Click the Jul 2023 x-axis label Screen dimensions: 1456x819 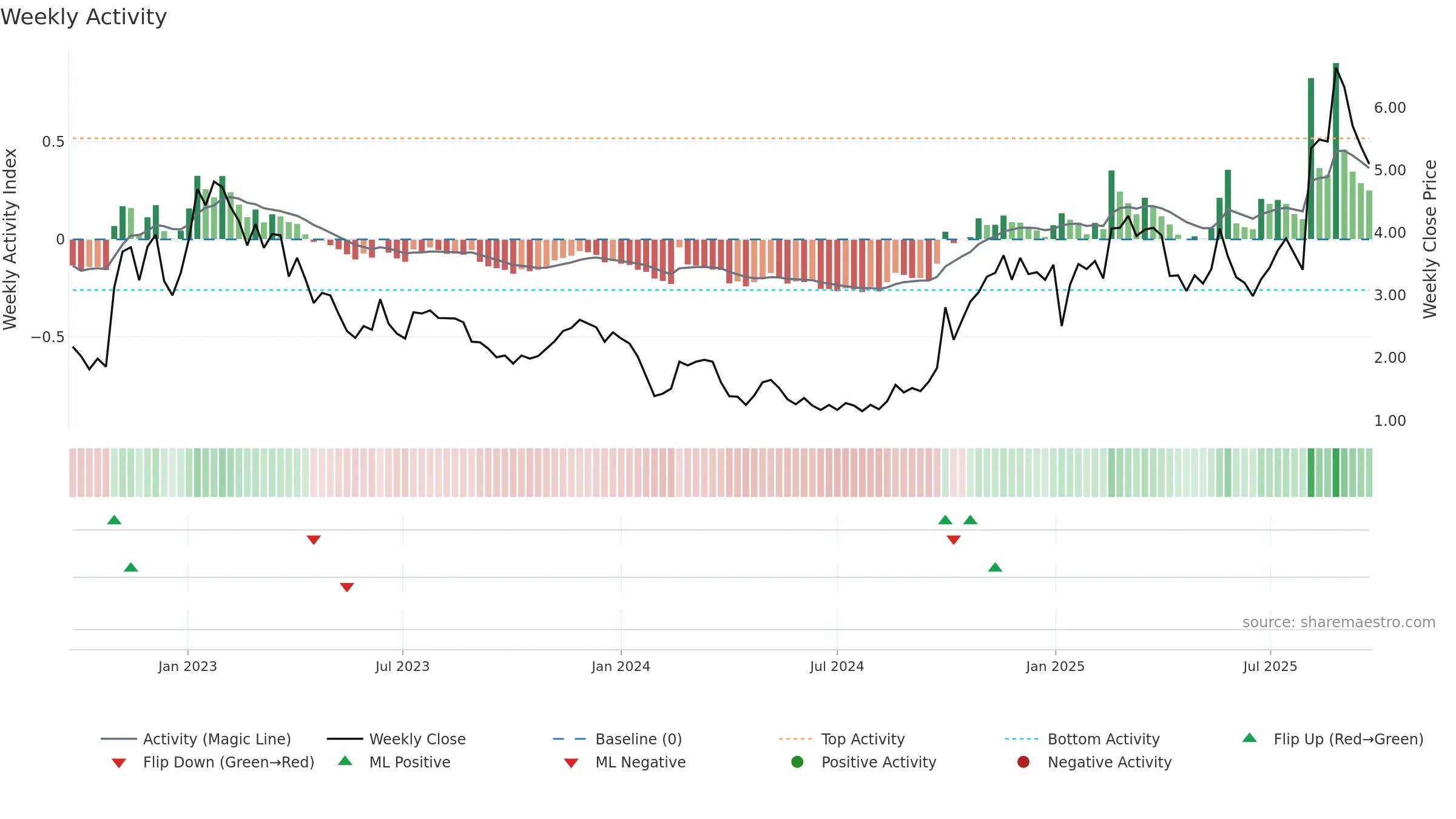click(x=402, y=666)
